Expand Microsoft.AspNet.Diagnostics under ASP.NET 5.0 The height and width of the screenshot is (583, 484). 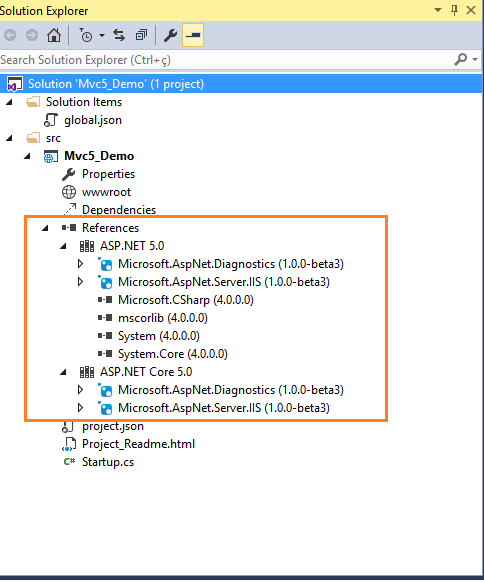pyautogui.click(x=81, y=264)
